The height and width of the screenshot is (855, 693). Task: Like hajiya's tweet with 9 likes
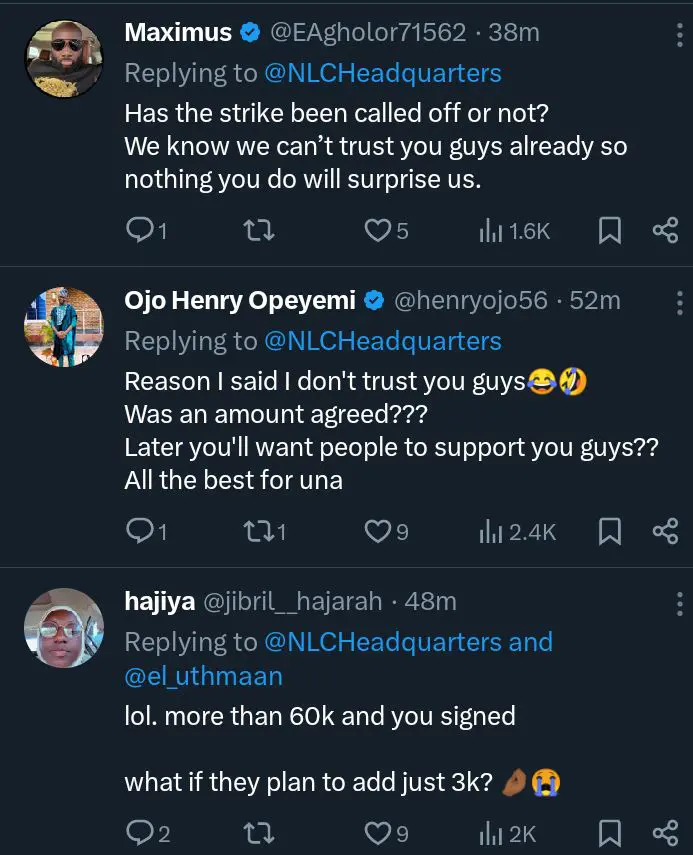point(377,833)
